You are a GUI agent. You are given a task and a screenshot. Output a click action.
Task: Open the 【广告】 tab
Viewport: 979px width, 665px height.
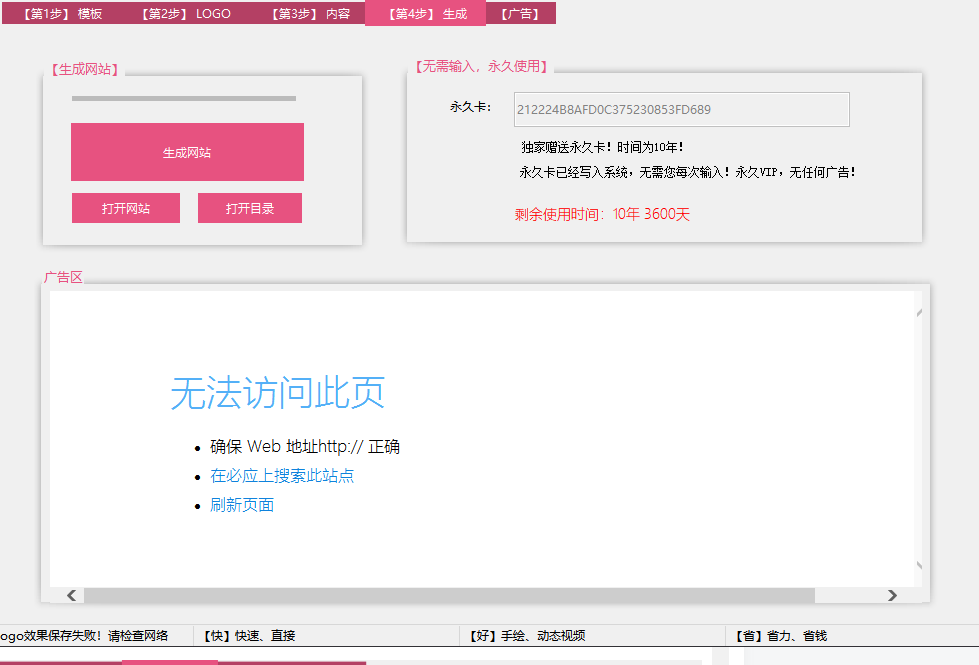coord(518,14)
